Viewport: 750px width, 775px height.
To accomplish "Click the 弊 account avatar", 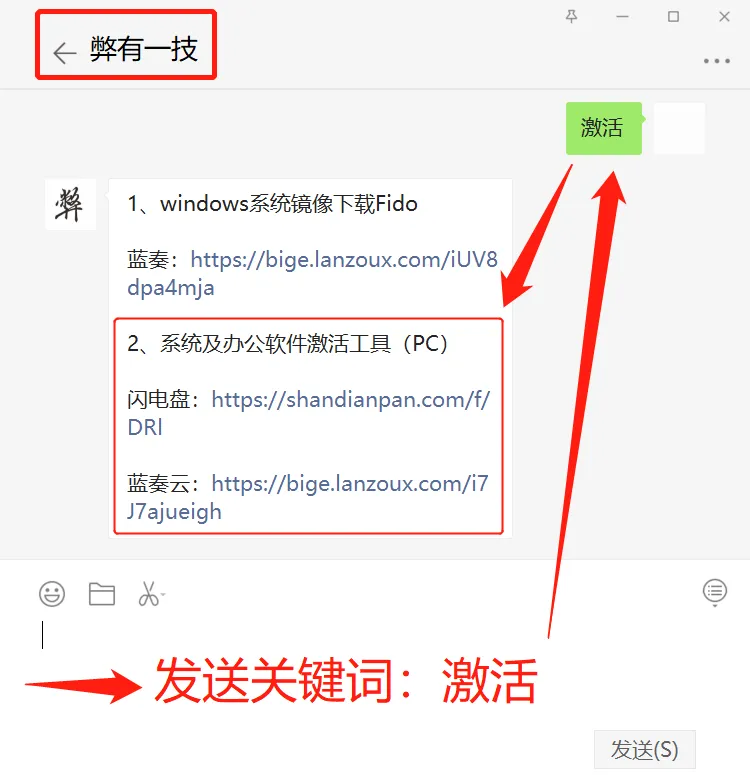I will tap(70, 204).
